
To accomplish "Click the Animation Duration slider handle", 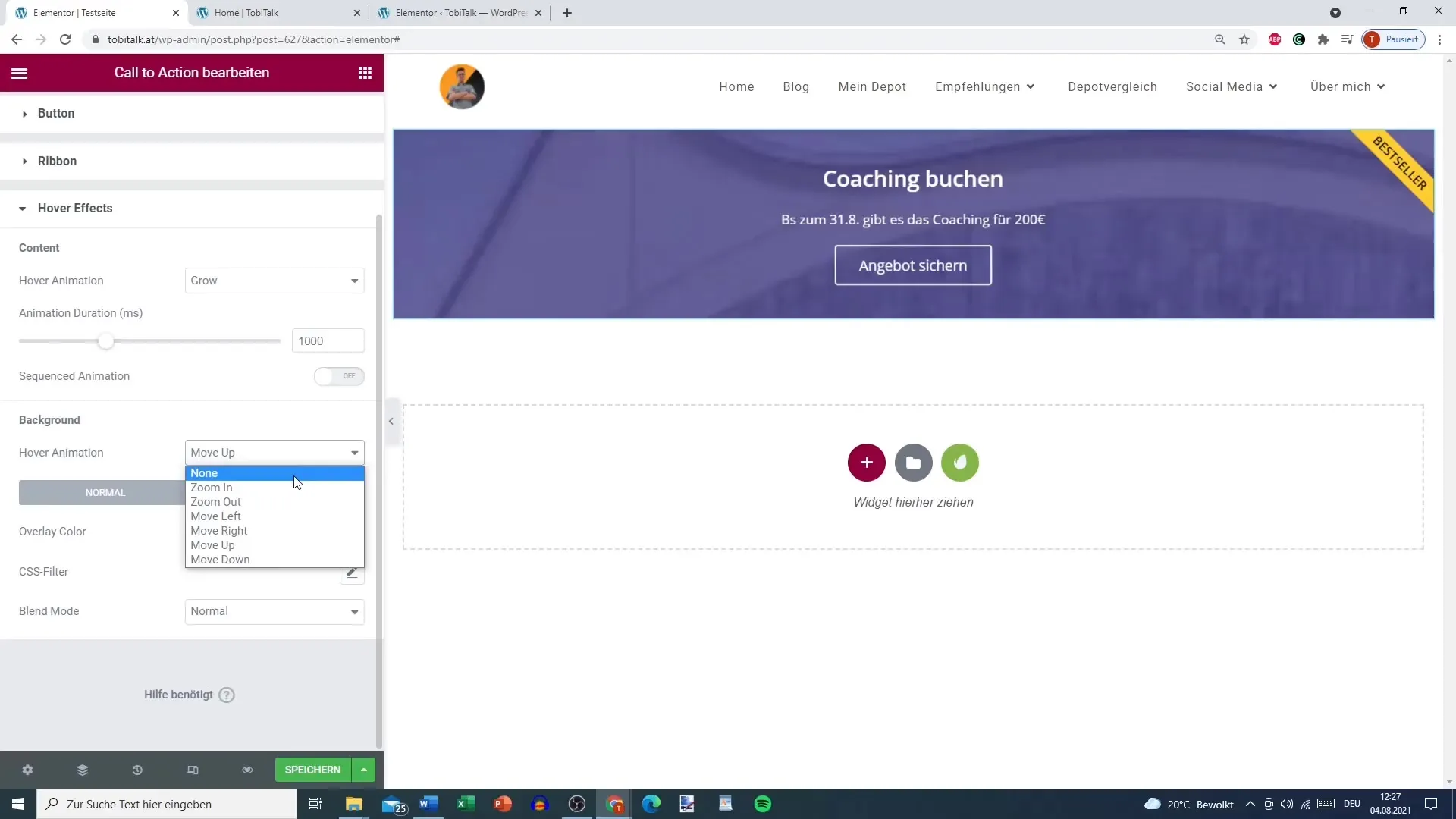I will [106, 341].
